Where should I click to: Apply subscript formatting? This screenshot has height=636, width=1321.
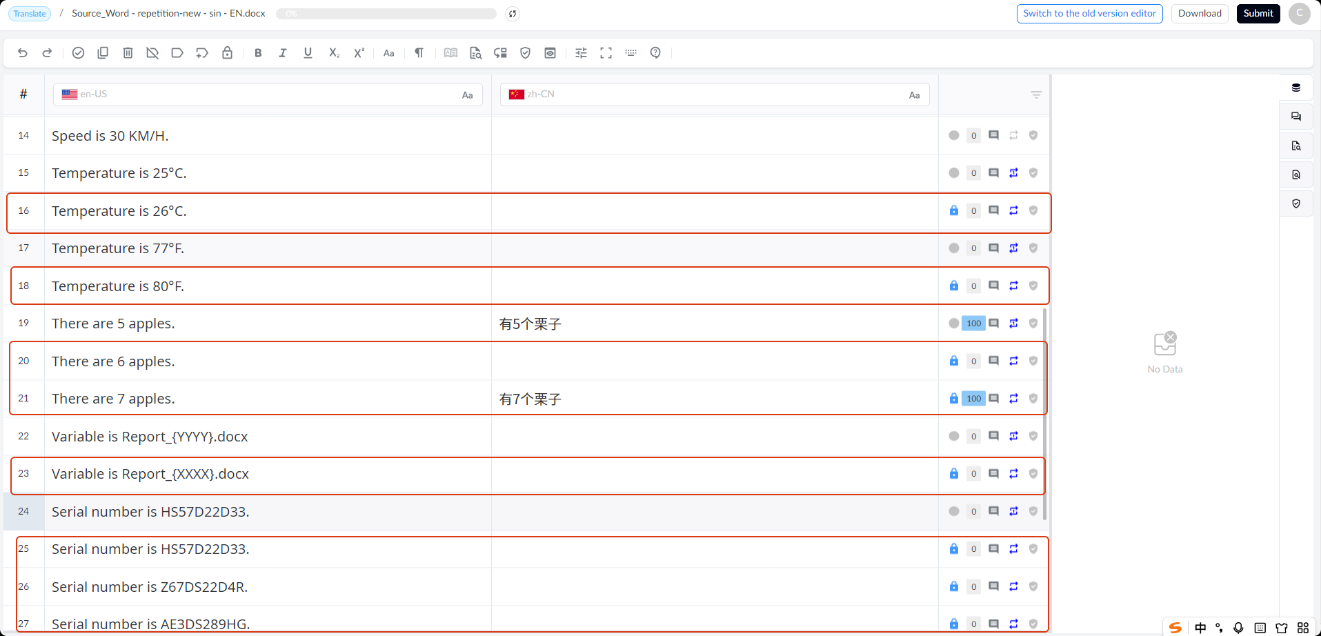[x=334, y=53]
